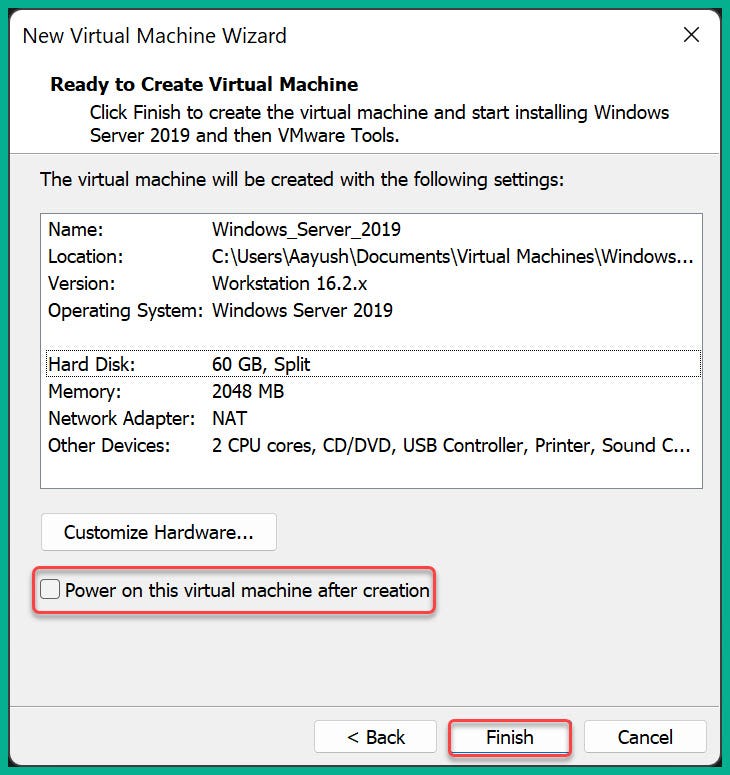Screen dimensions: 730x775
Task: Close the New Virtual Machine Wizard dialog
Action: [x=691, y=35]
